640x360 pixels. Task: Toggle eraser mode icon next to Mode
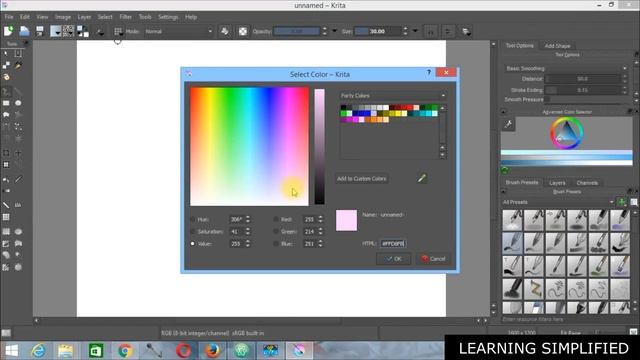[x=224, y=31]
